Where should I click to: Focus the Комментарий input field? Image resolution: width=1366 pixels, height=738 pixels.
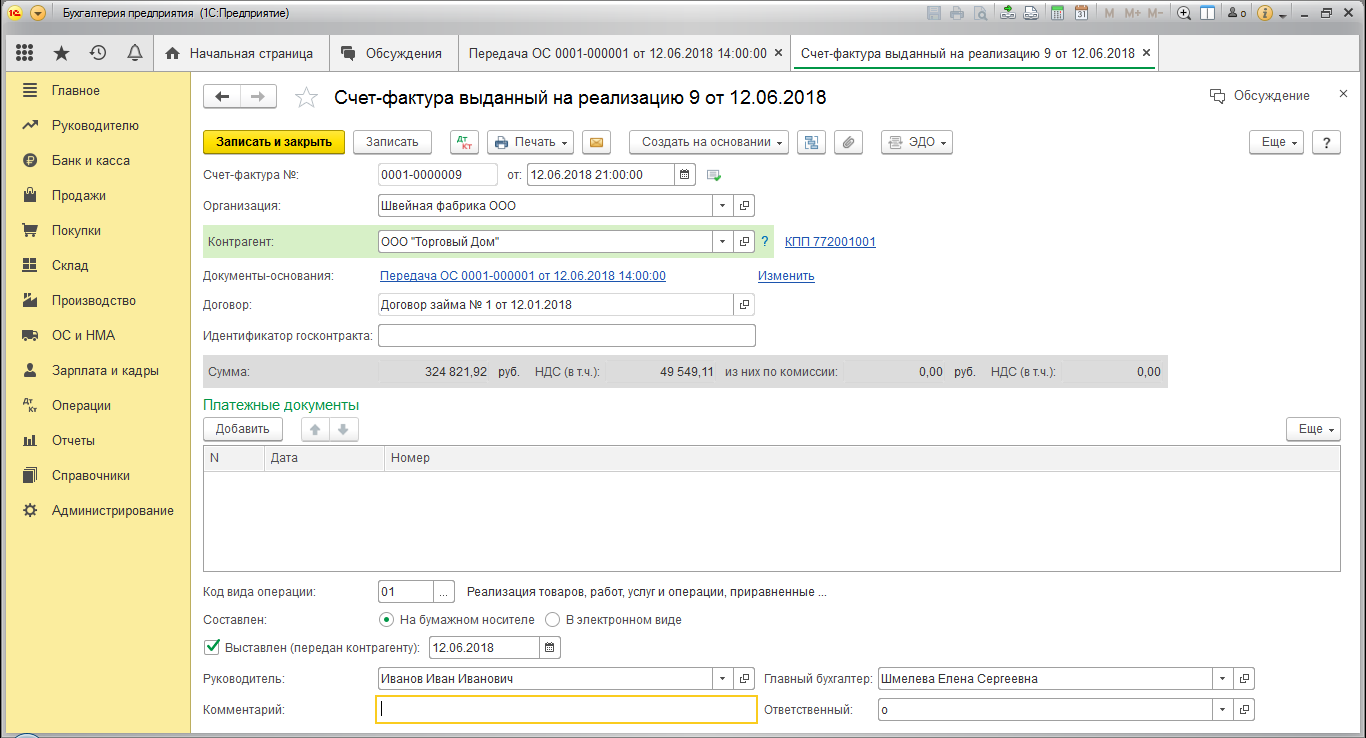(567, 710)
